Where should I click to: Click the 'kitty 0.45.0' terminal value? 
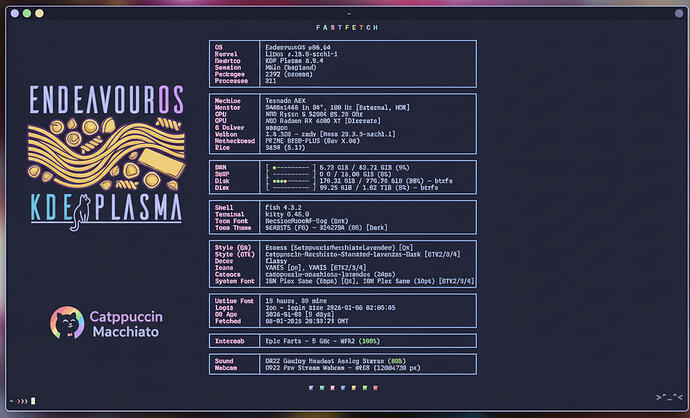287,214
